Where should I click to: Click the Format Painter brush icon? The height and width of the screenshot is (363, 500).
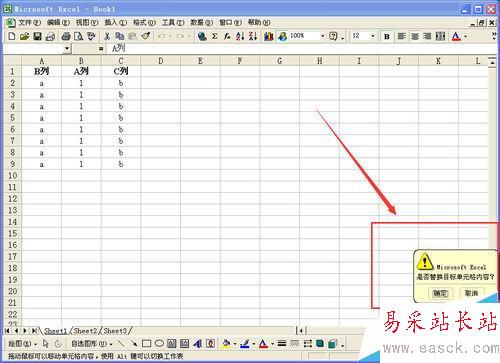click(x=146, y=36)
